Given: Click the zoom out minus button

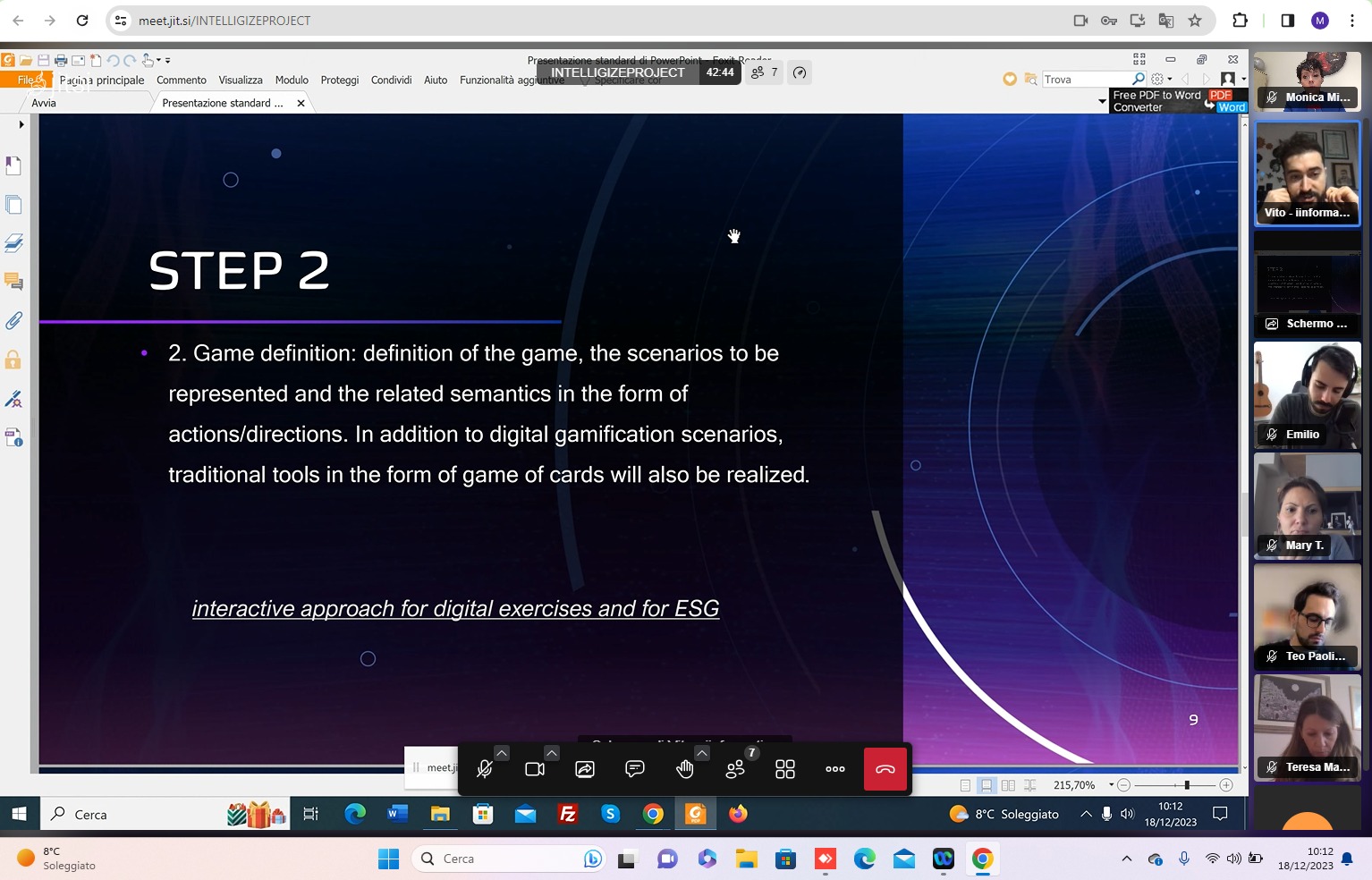Looking at the screenshot, I should tap(1124, 785).
